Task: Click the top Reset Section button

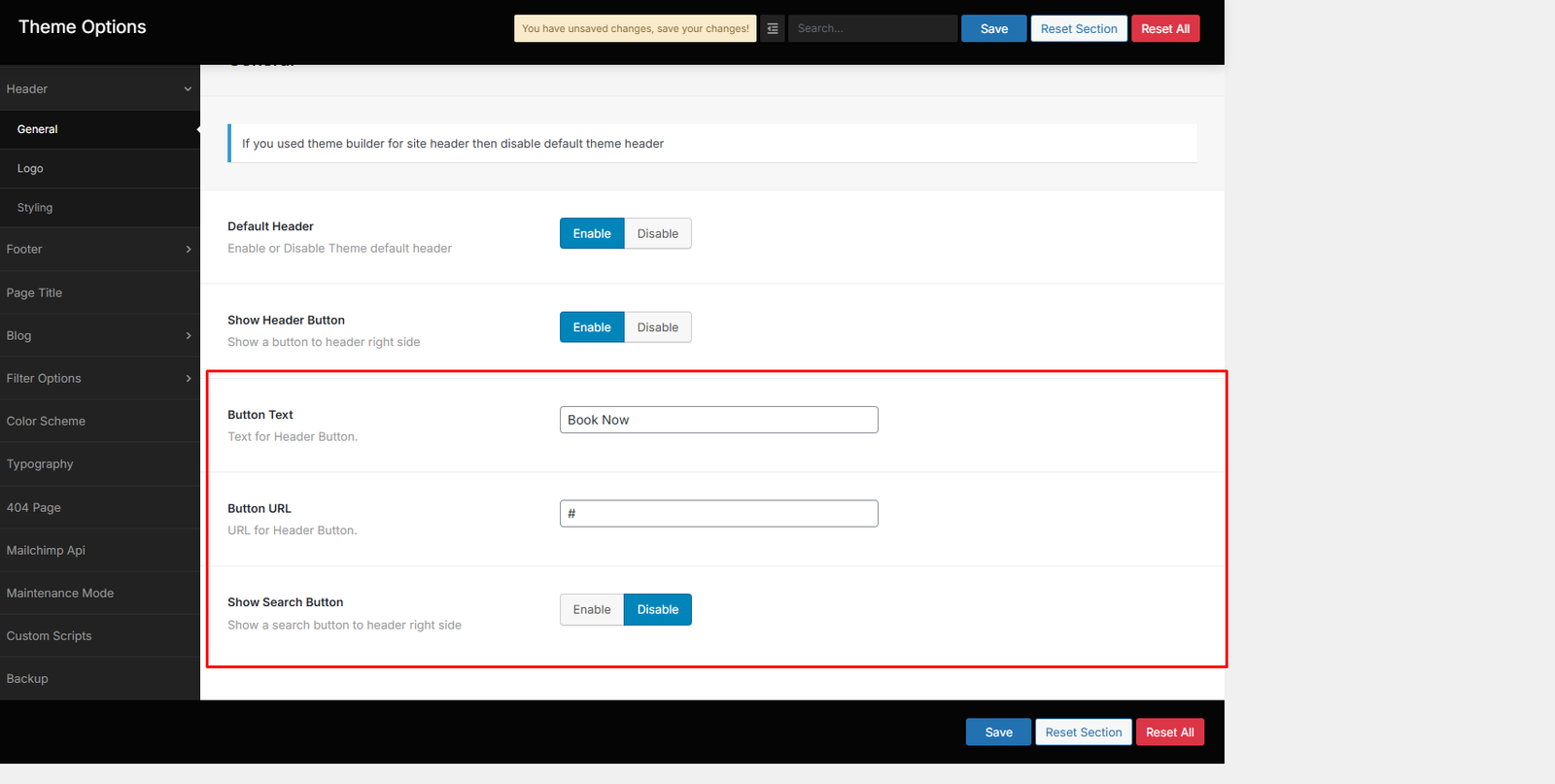Action: pyautogui.click(x=1079, y=29)
